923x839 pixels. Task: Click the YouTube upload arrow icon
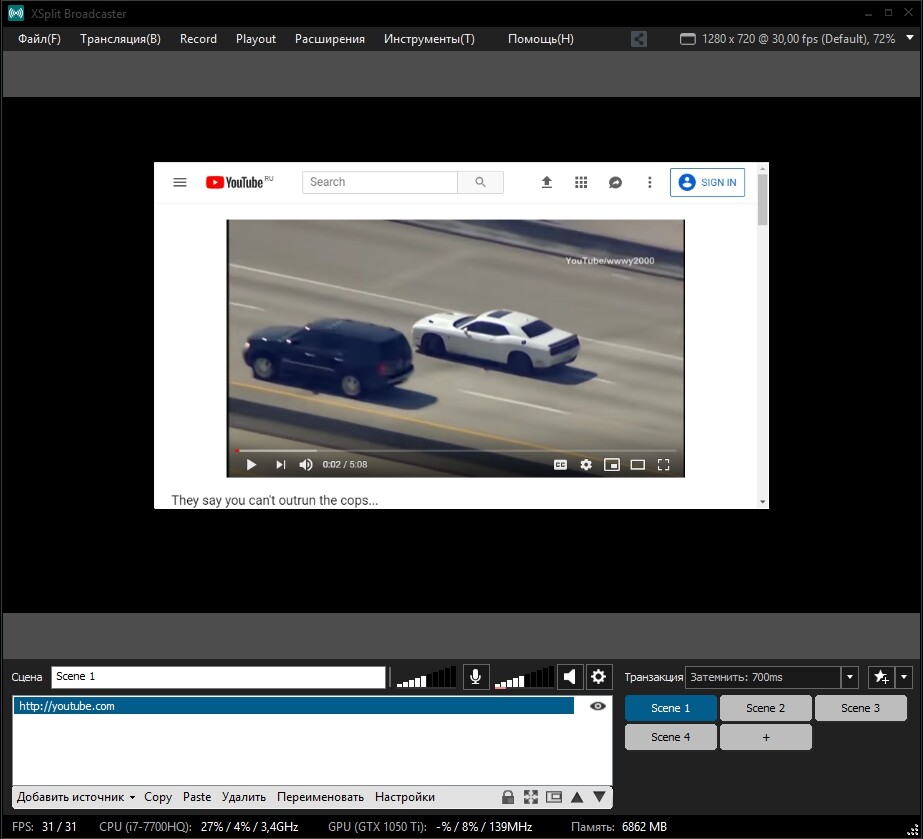click(547, 183)
